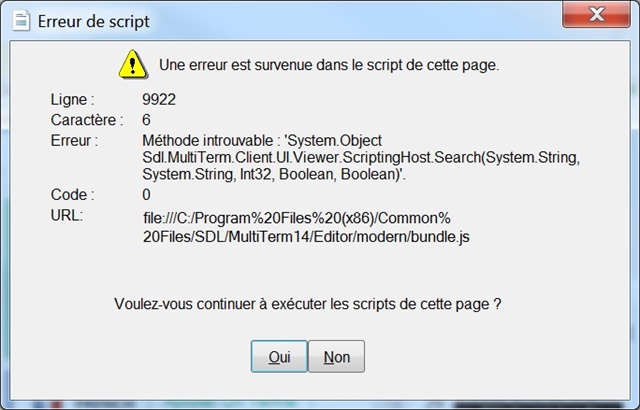Close the Erreur de script dialog
Screen dimensions: 640x410
point(596,15)
